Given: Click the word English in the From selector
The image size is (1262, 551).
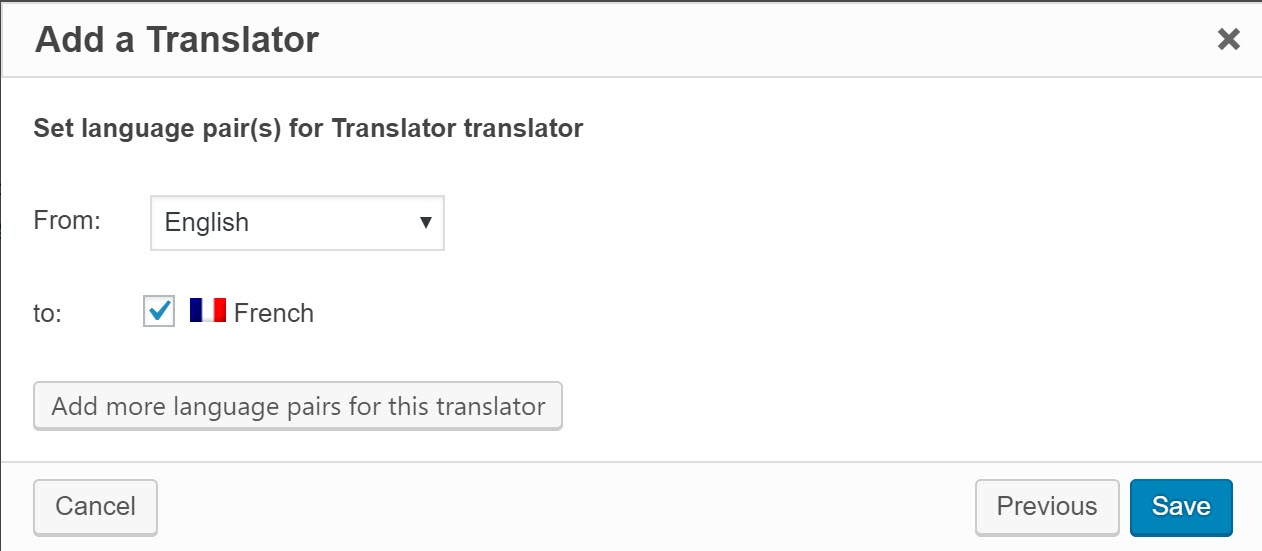Looking at the screenshot, I should click(207, 222).
